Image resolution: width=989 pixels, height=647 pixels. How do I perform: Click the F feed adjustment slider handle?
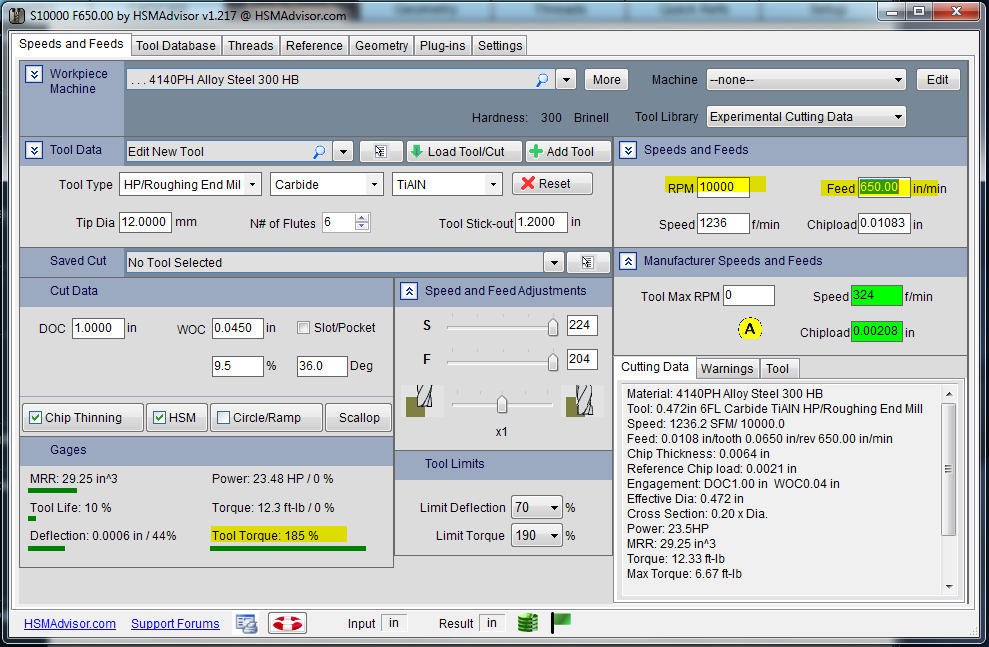[x=553, y=361]
